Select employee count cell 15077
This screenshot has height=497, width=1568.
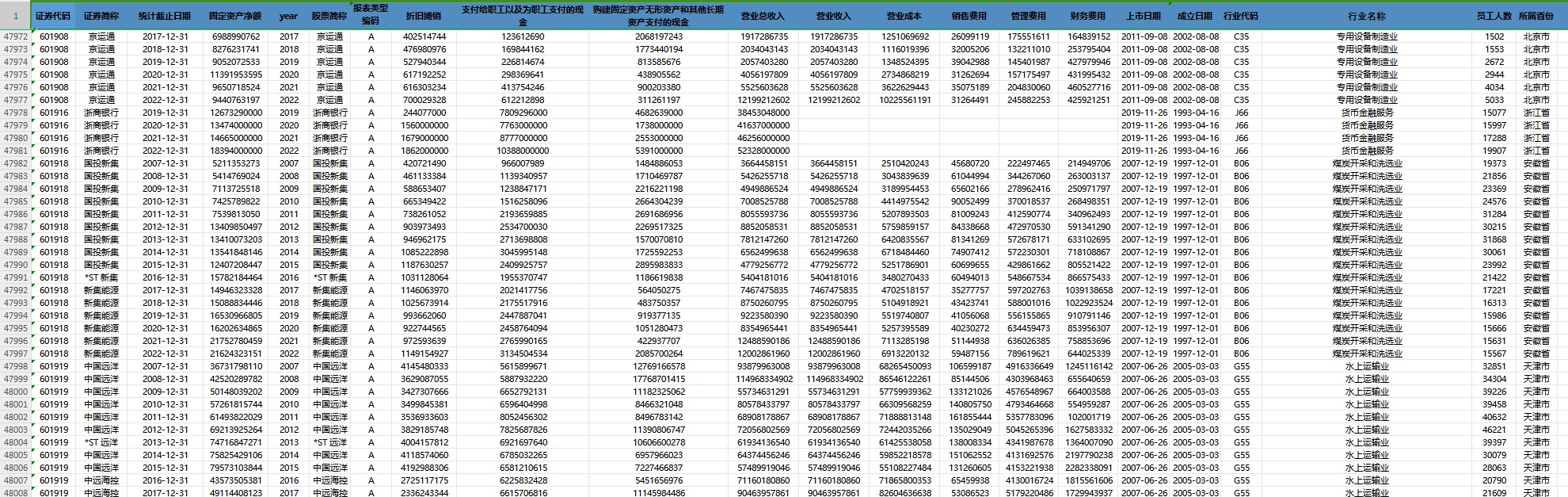pyautogui.click(x=1494, y=113)
